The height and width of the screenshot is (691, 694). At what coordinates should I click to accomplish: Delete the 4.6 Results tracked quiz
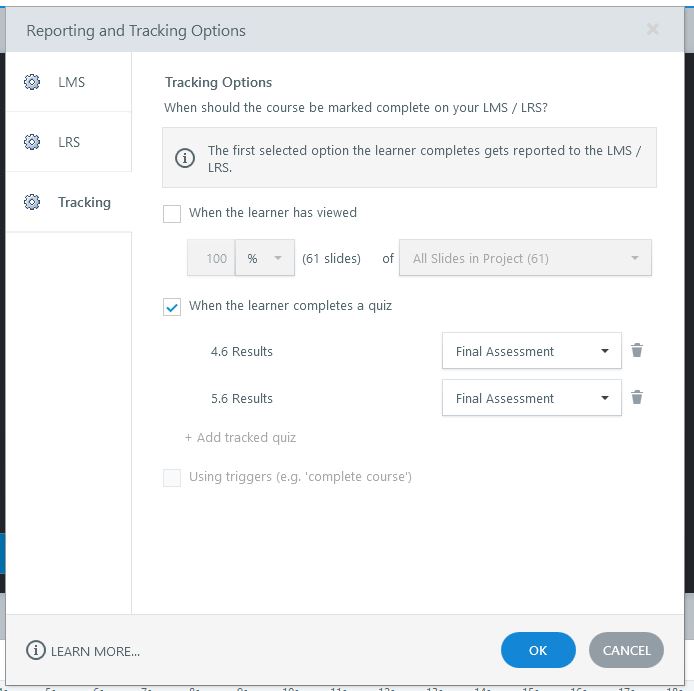pyautogui.click(x=637, y=351)
